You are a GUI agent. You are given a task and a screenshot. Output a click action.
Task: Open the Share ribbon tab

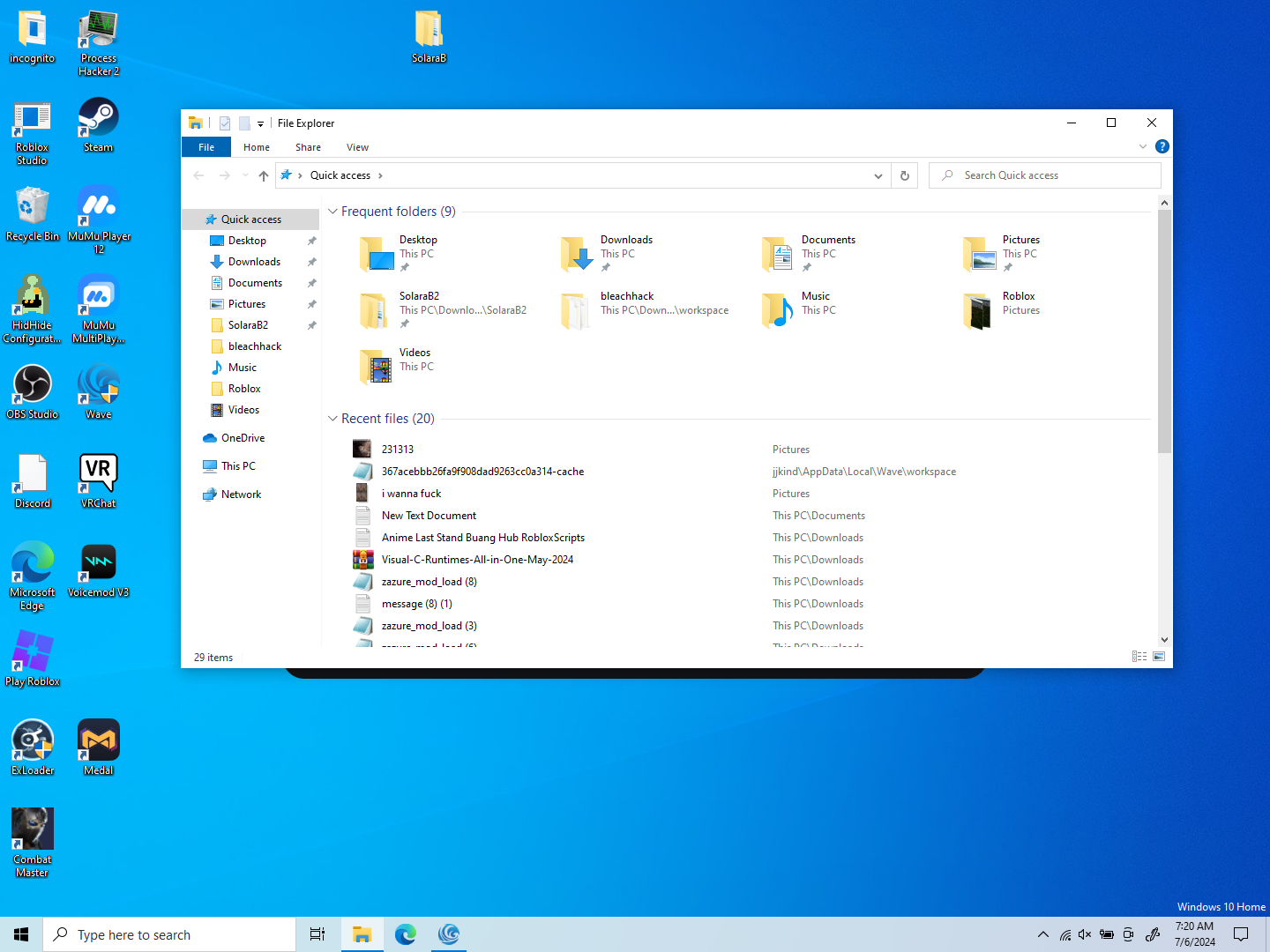308,147
